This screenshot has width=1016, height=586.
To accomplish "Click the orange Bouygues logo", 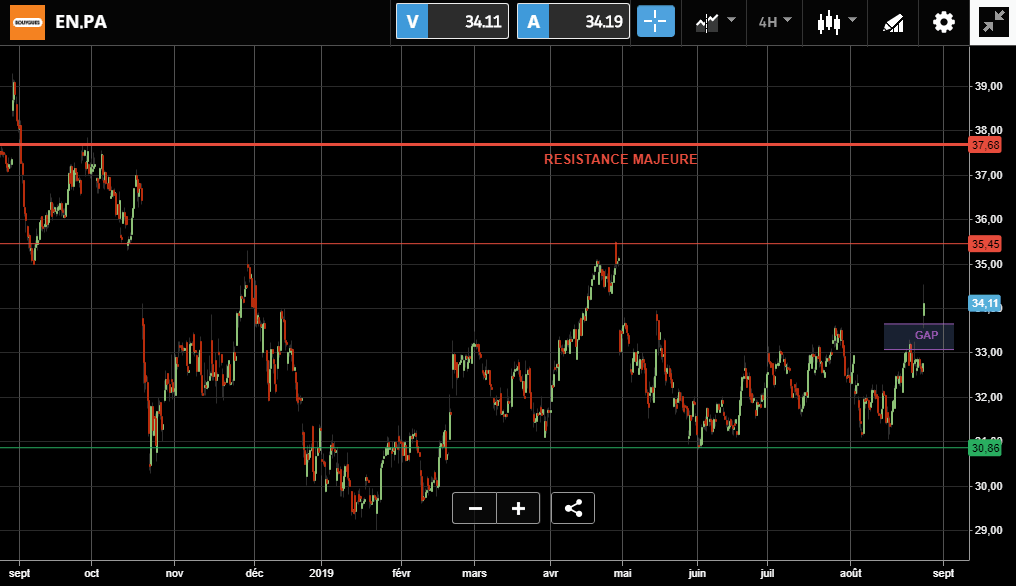I will (x=27, y=22).
